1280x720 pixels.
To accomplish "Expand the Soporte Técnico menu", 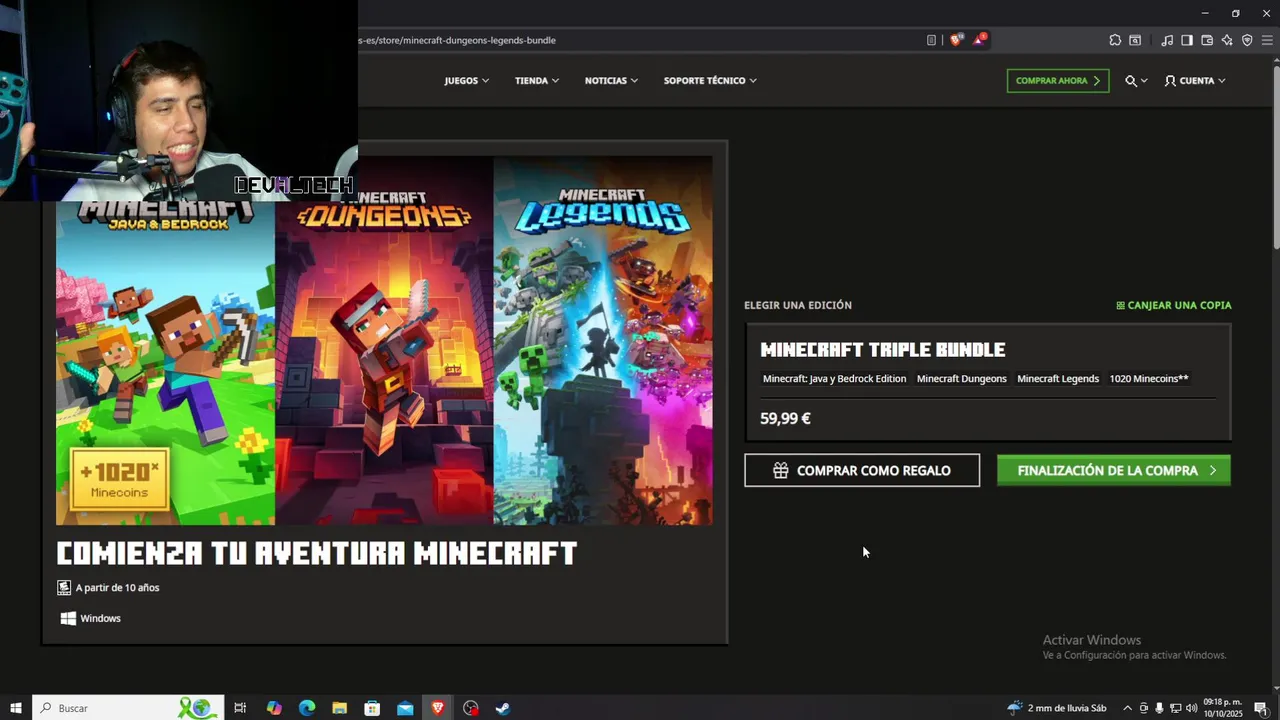I will click(x=710, y=81).
